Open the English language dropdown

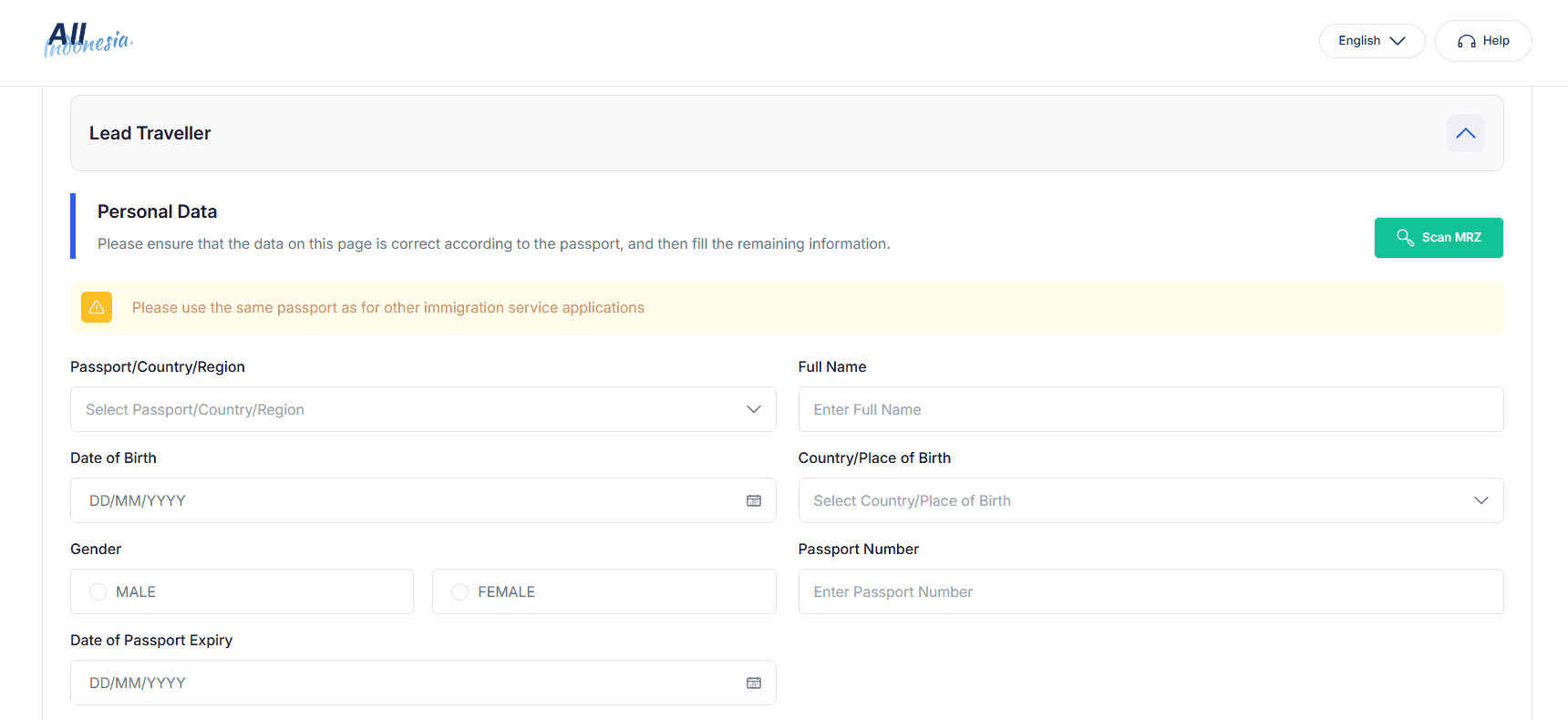click(x=1371, y=41)
